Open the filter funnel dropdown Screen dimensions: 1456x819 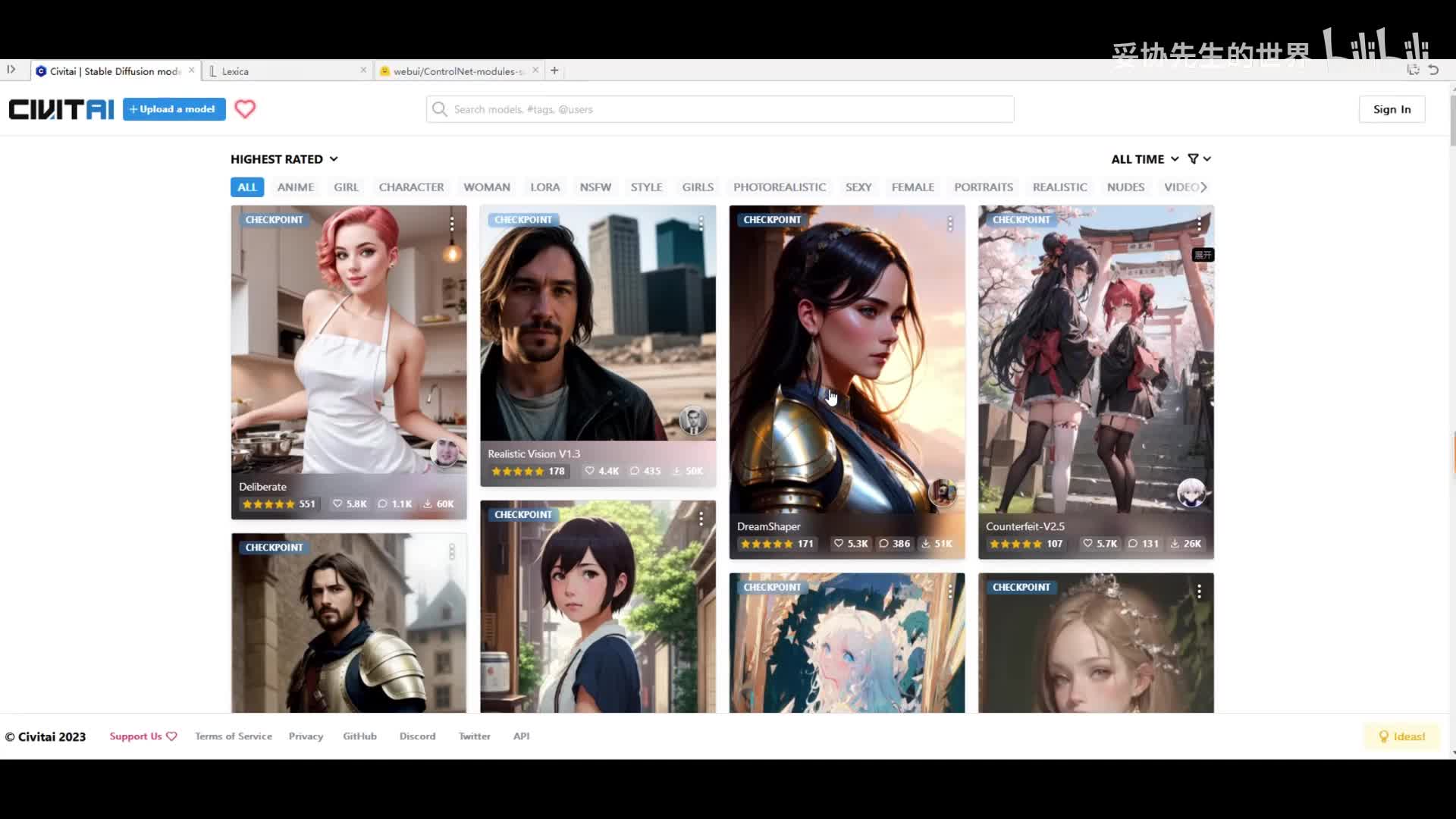coord(1199,159)
